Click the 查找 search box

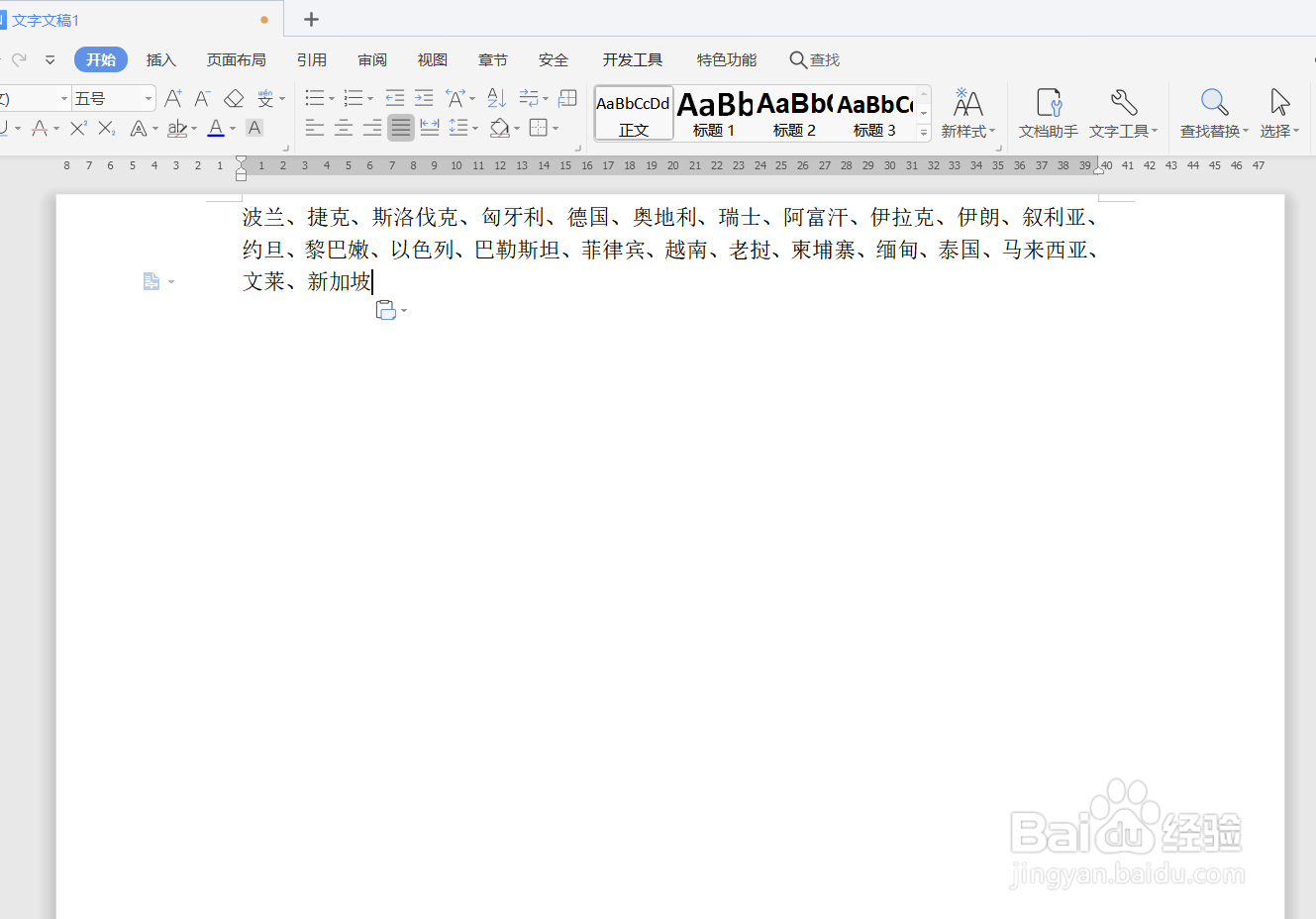[815, 59]
